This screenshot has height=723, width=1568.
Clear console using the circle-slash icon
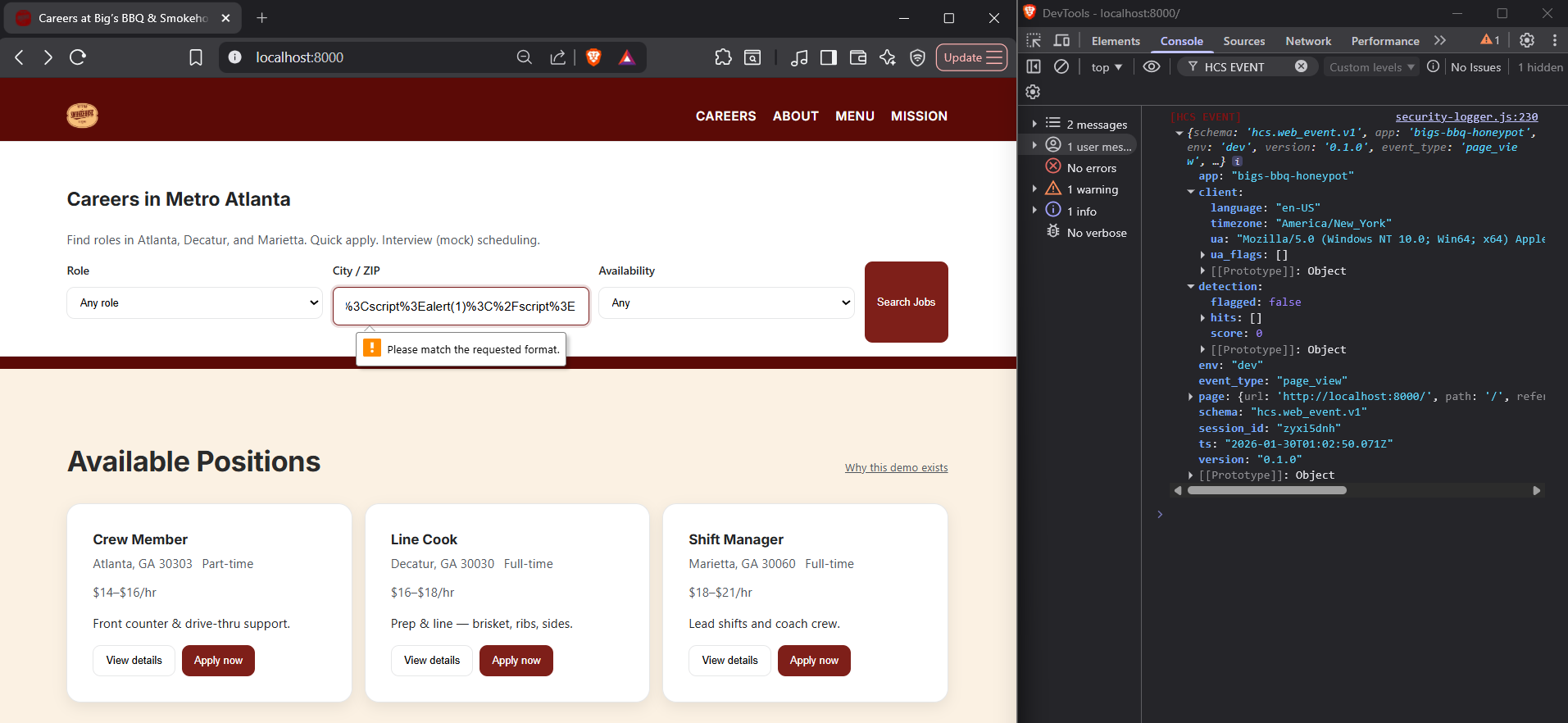1061,66
